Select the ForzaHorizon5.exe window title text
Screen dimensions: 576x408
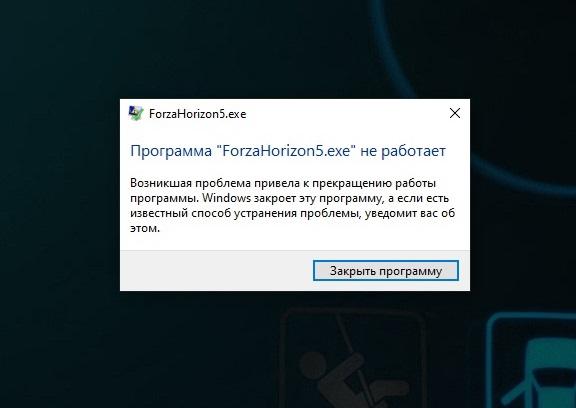tap(198, 114)
